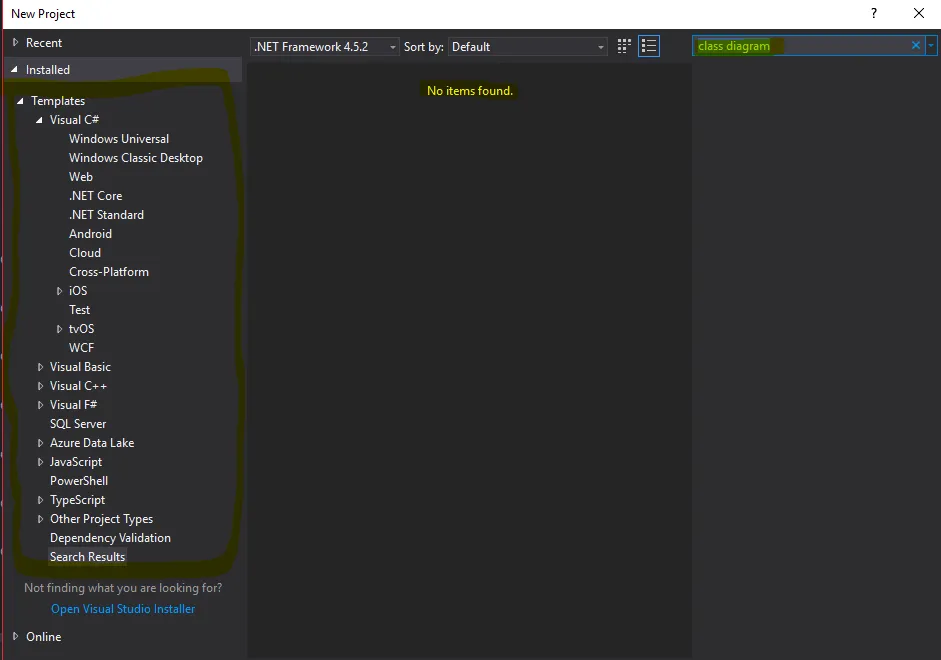Expand the JavaScript node arrow
This screenshot has width=941, height=660.
click(x=40, y=462)
